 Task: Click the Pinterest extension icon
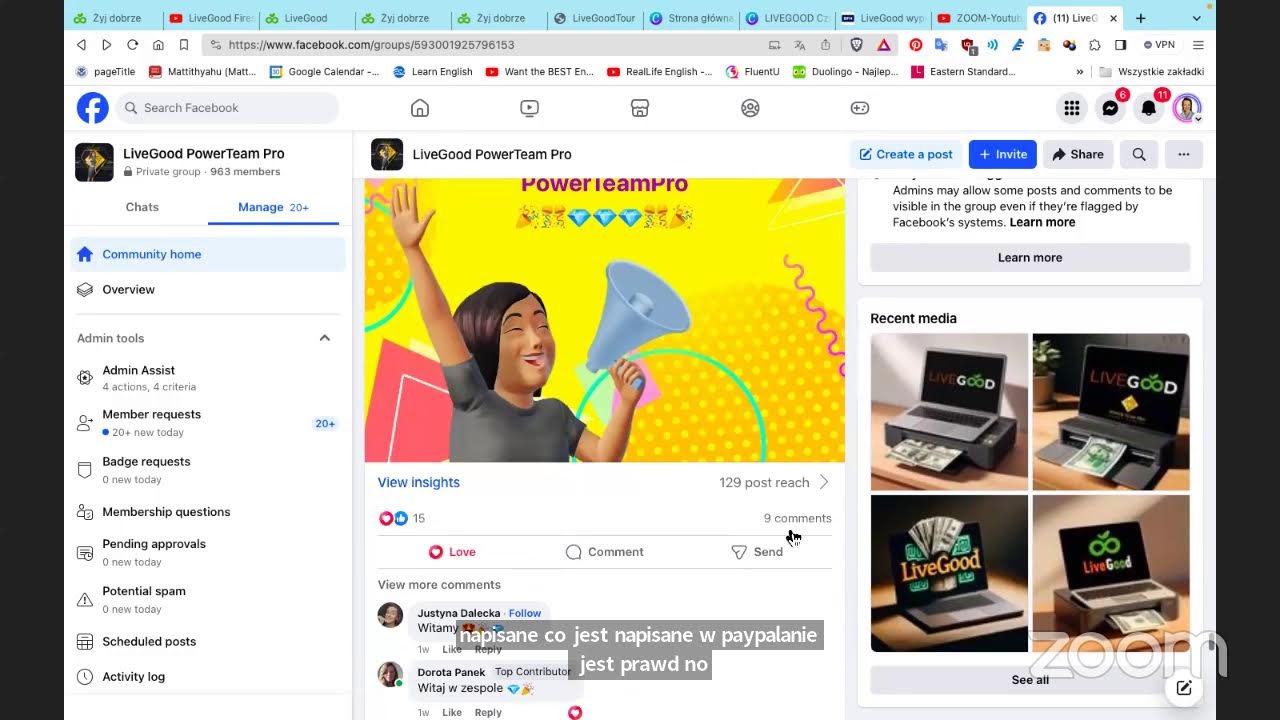[916, 45]
